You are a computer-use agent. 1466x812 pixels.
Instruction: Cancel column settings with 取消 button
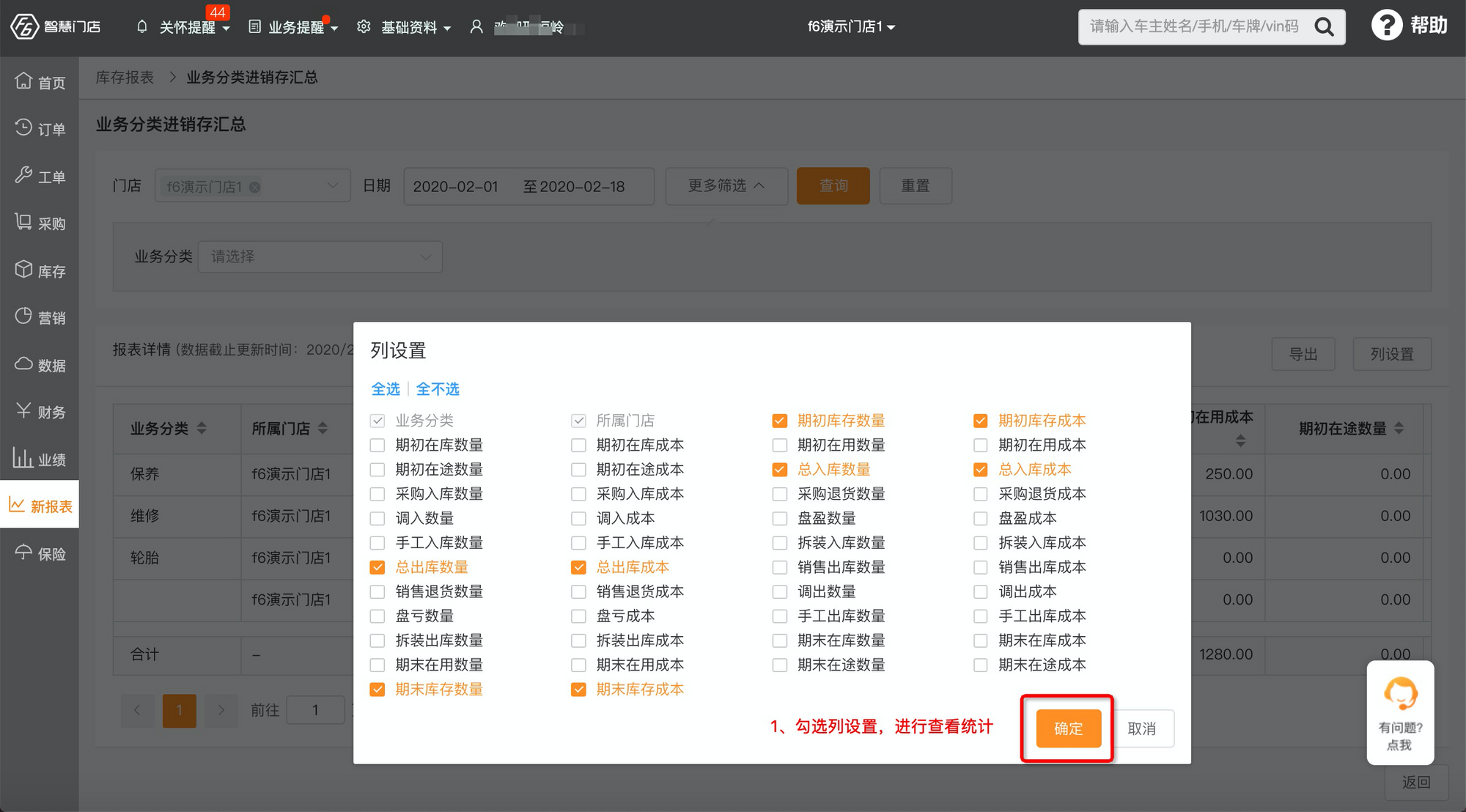tap(1142, 728)
